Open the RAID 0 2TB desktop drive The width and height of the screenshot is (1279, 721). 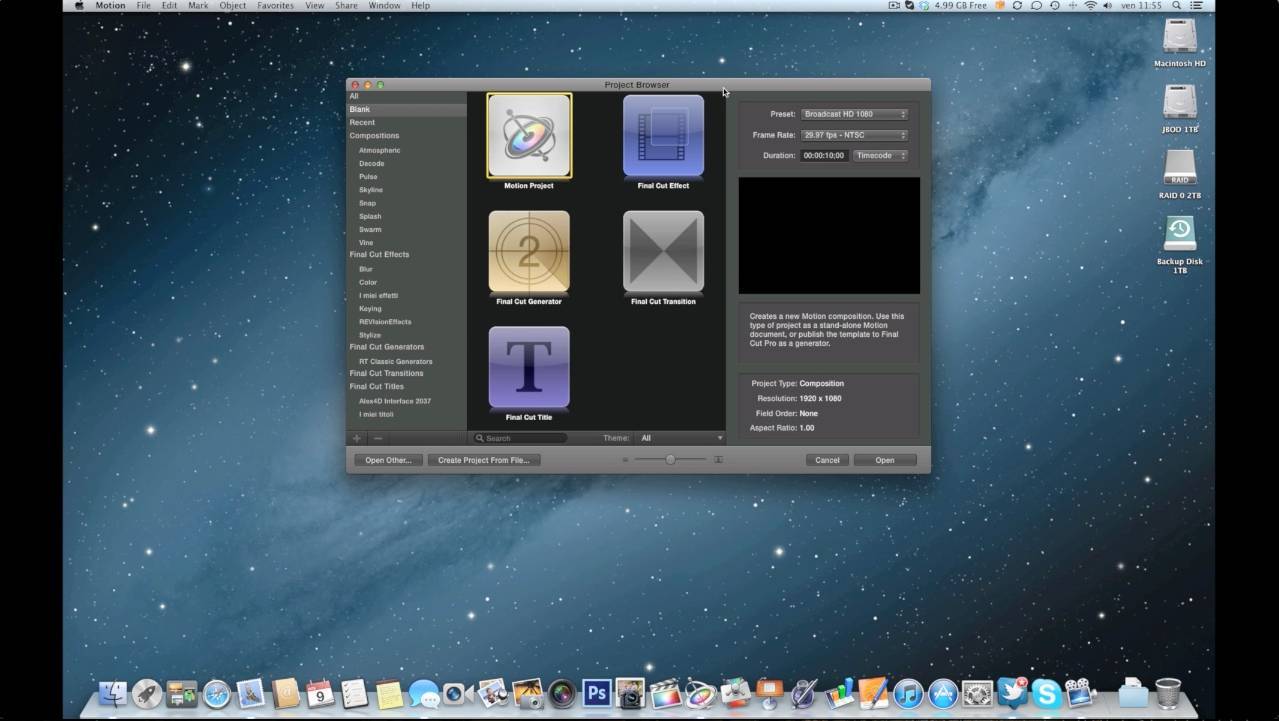pos(1180,170)
